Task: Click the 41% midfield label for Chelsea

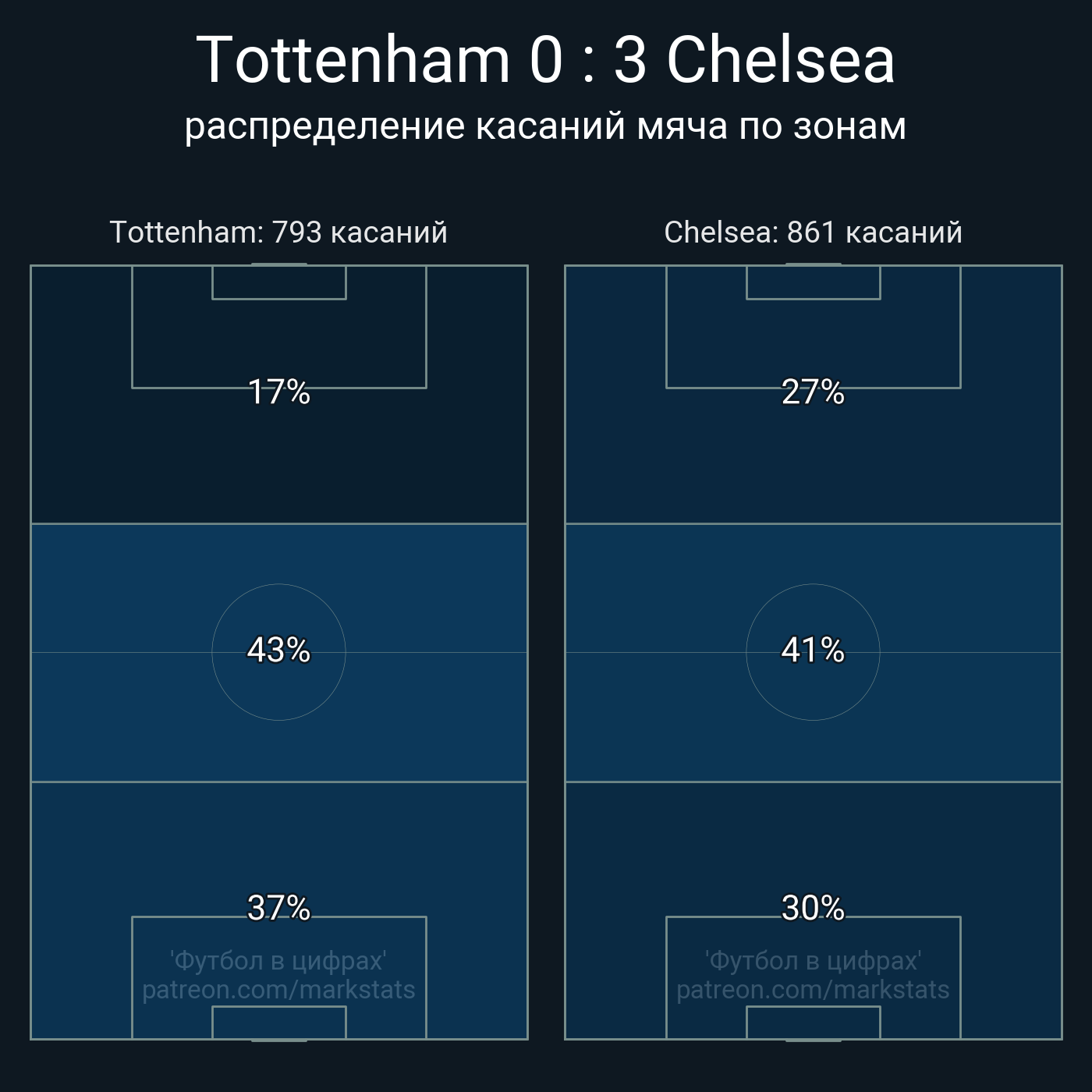Action: [813, 650]
